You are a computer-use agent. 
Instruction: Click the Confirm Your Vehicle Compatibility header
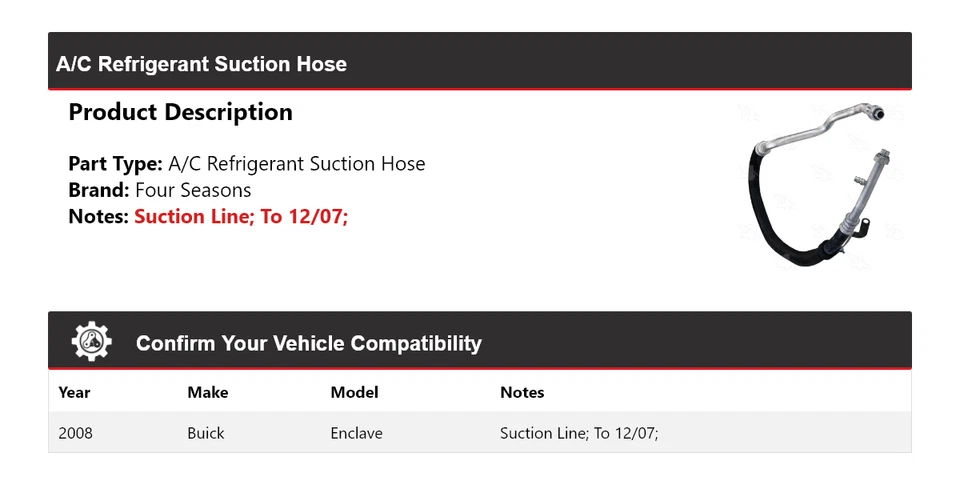(308, 343)
